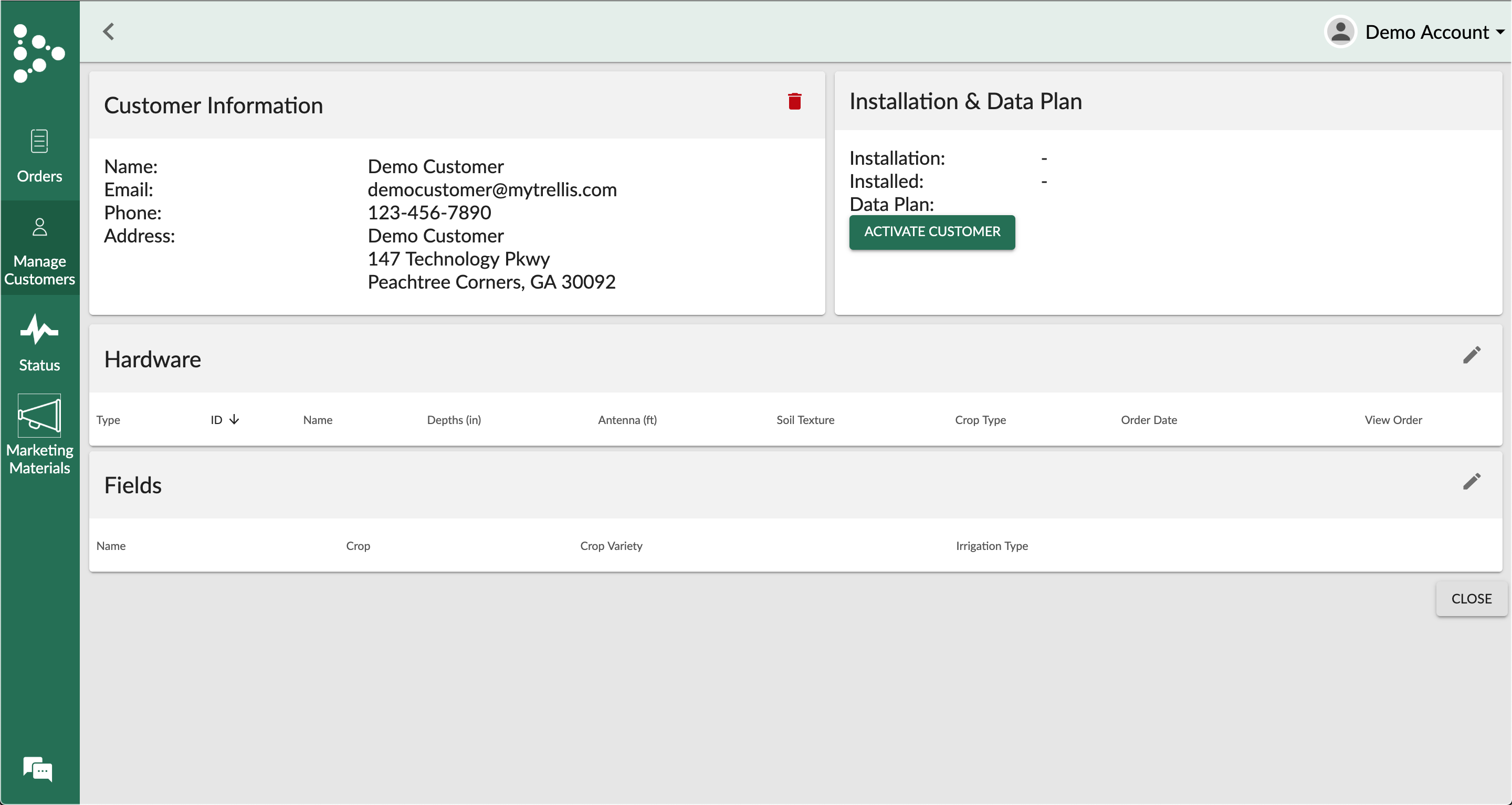
Task: Click the Trellis logo in sidebar
Action: (x=39, y=54)
